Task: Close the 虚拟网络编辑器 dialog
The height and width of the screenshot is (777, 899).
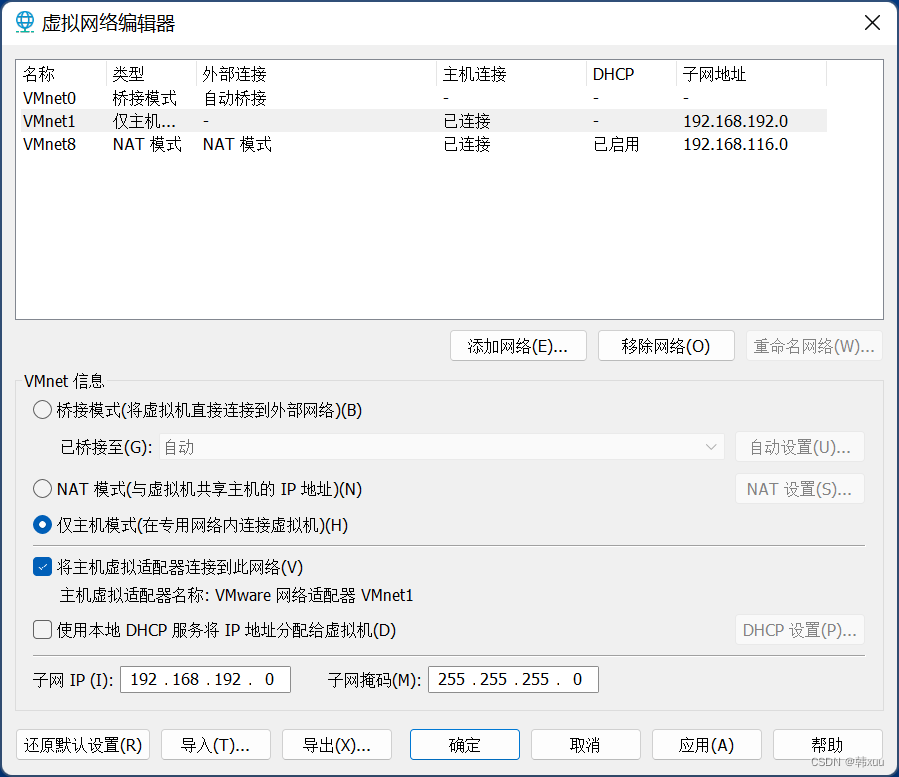Action: (872, 23)
